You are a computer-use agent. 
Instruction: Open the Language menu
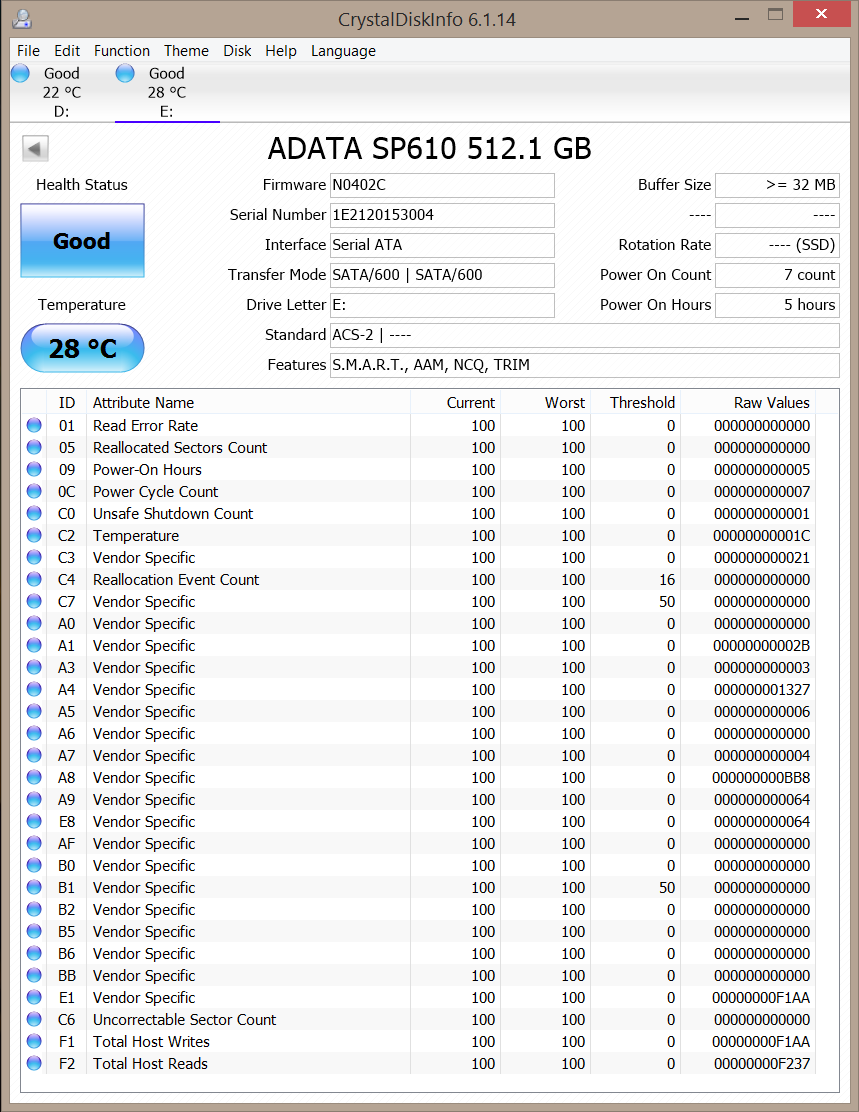(x=343, y=51)
